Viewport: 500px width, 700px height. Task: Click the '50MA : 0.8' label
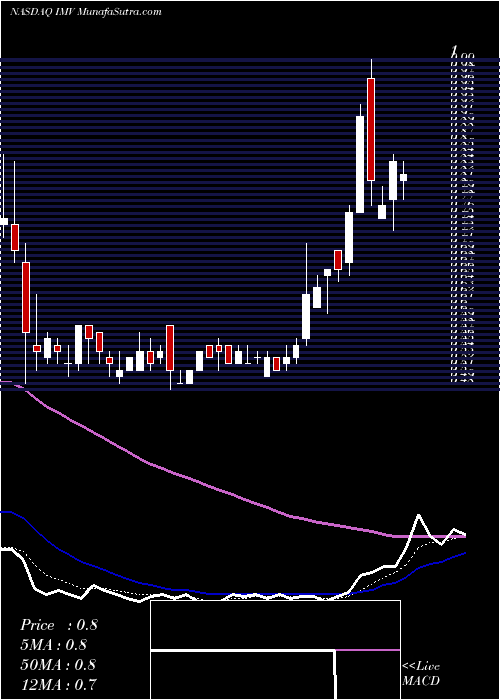tap(58, 664)
